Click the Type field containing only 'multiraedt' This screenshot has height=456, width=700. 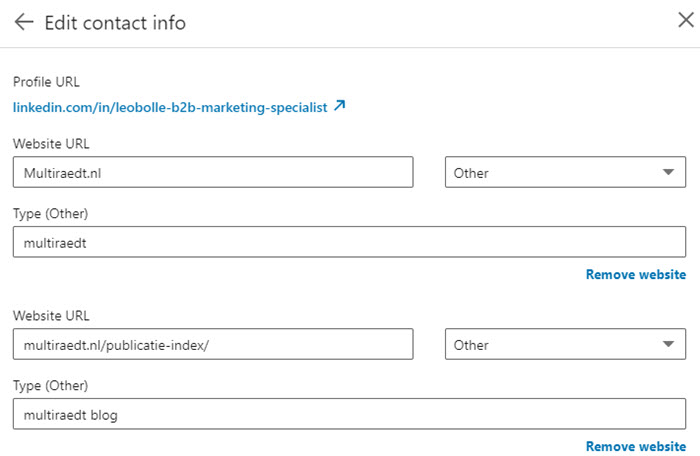click(x=349, y=241)
